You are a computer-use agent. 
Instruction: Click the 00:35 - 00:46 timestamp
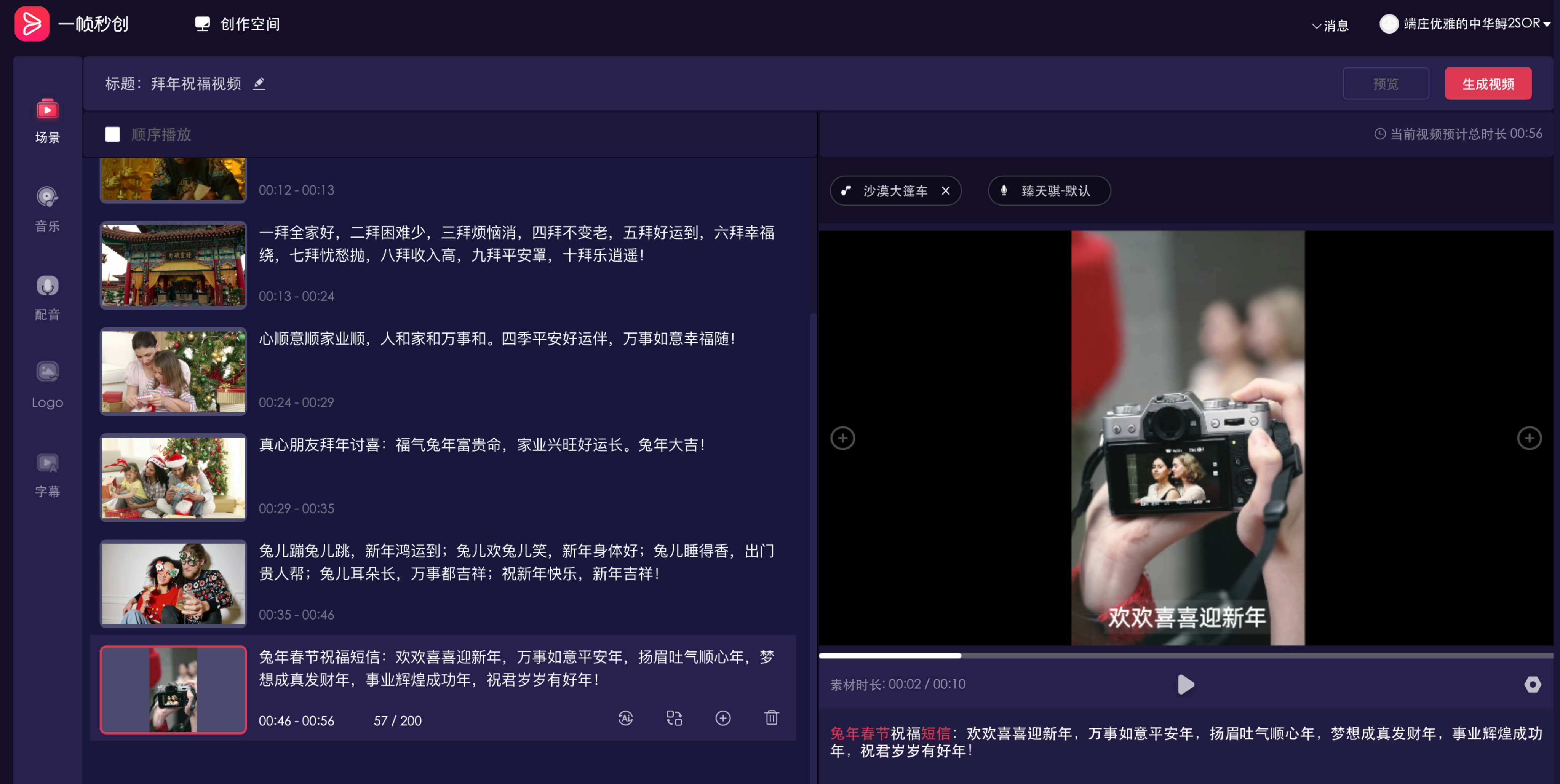point(296,615)
